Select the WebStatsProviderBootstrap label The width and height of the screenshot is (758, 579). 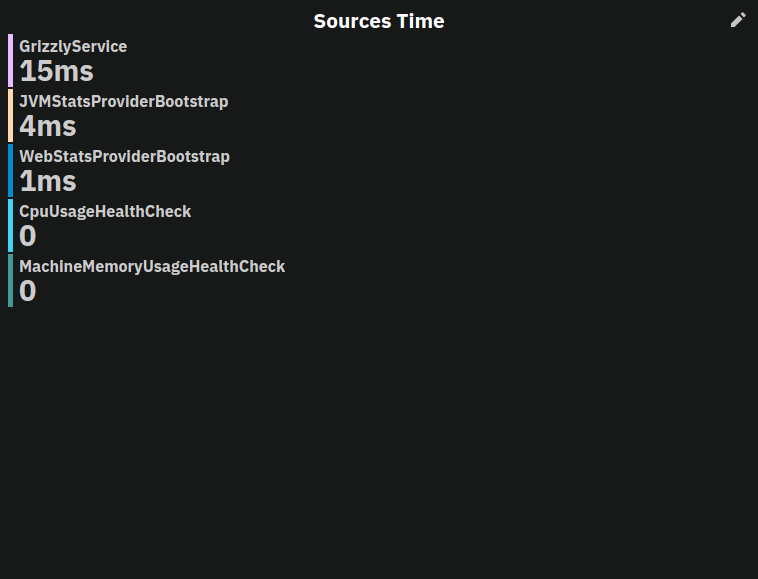pos(124,156)
